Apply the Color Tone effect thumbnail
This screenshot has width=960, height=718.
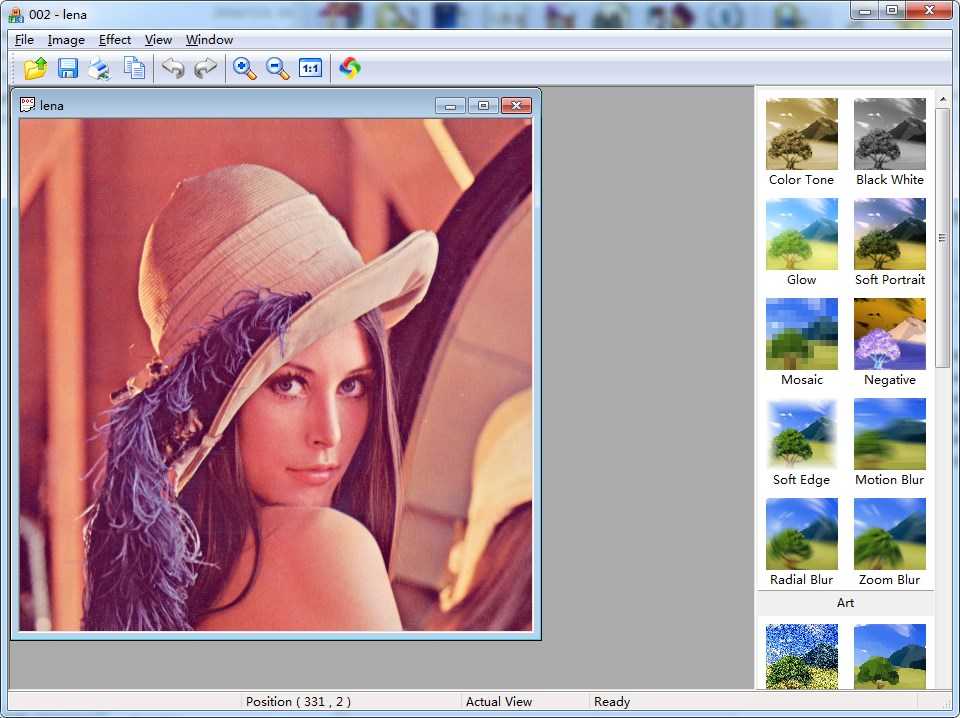tap(801, 134)
